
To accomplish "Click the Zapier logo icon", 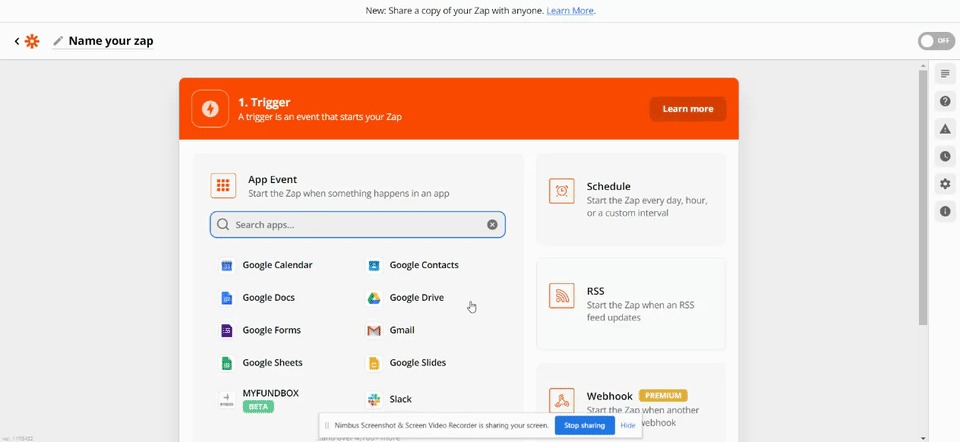I will coord(32,41).
